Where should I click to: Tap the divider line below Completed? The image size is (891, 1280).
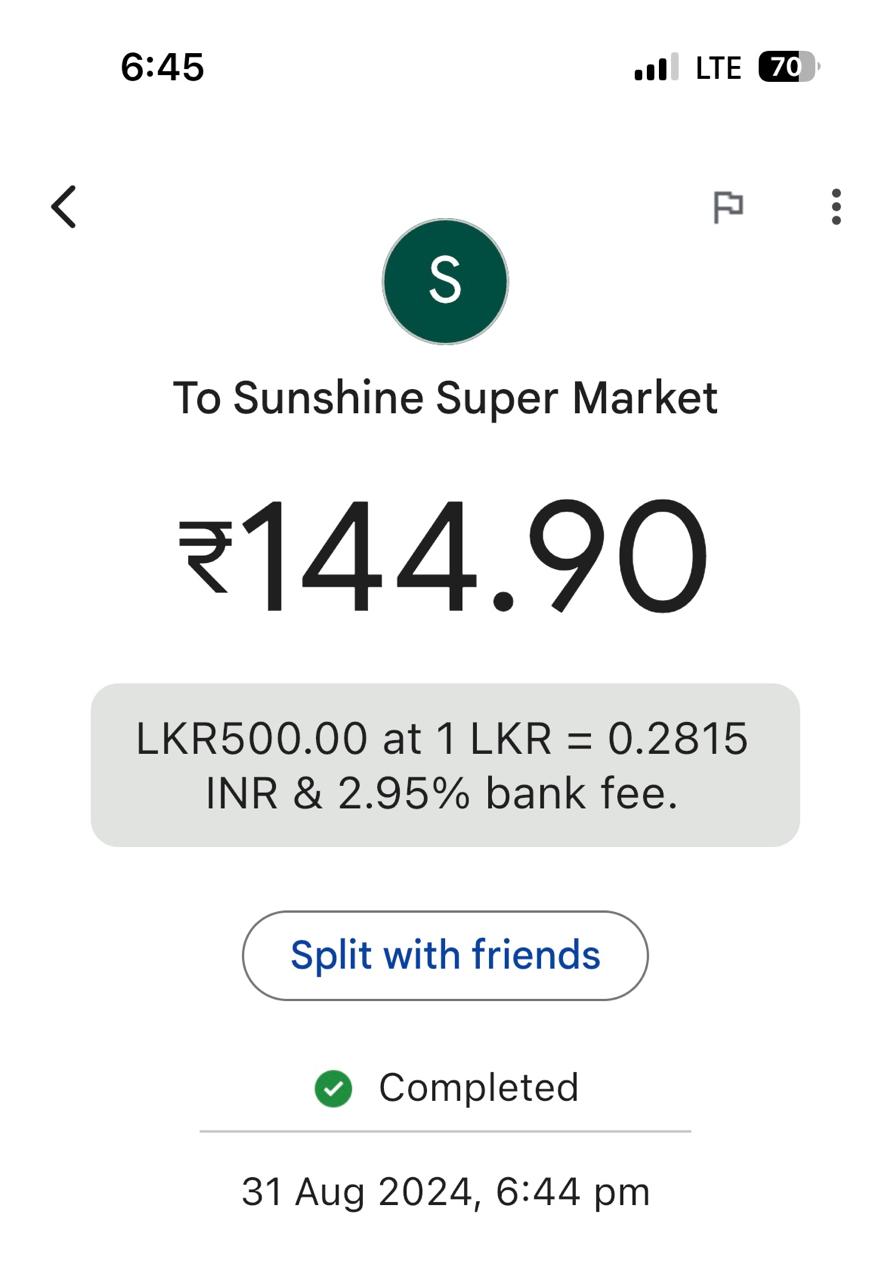point(445,1132)
